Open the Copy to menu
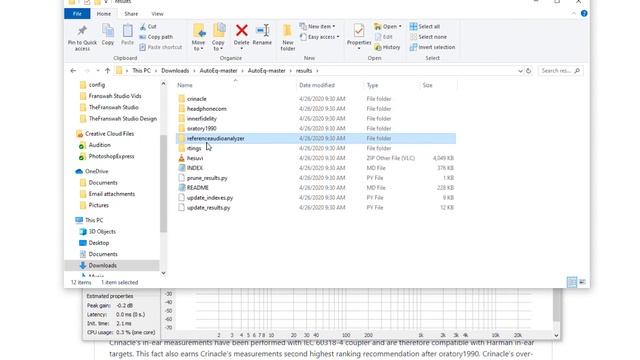 coord(218,38)
